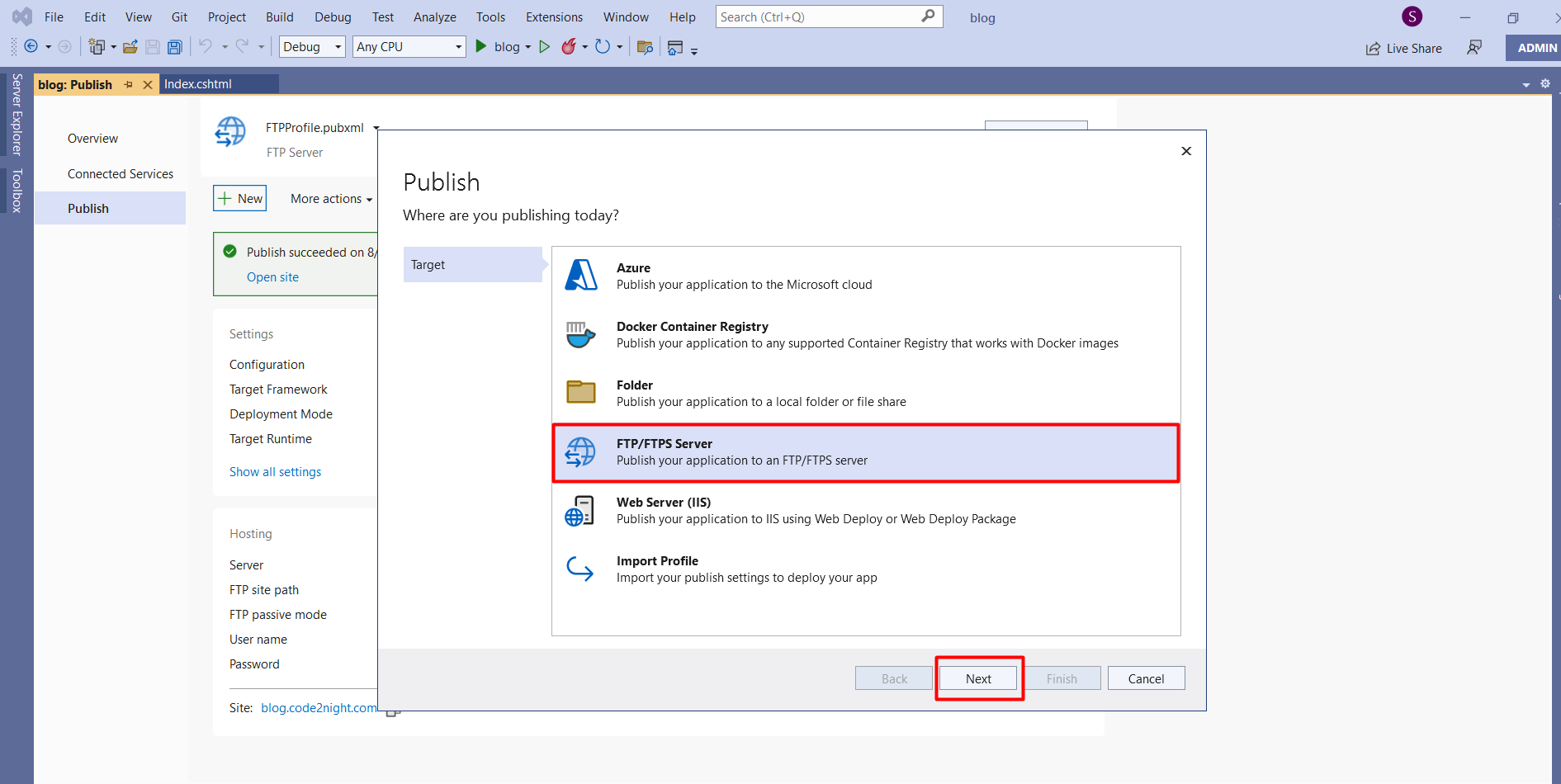
Task: Start debugging with the green blog play button
Action: point(480,46)
